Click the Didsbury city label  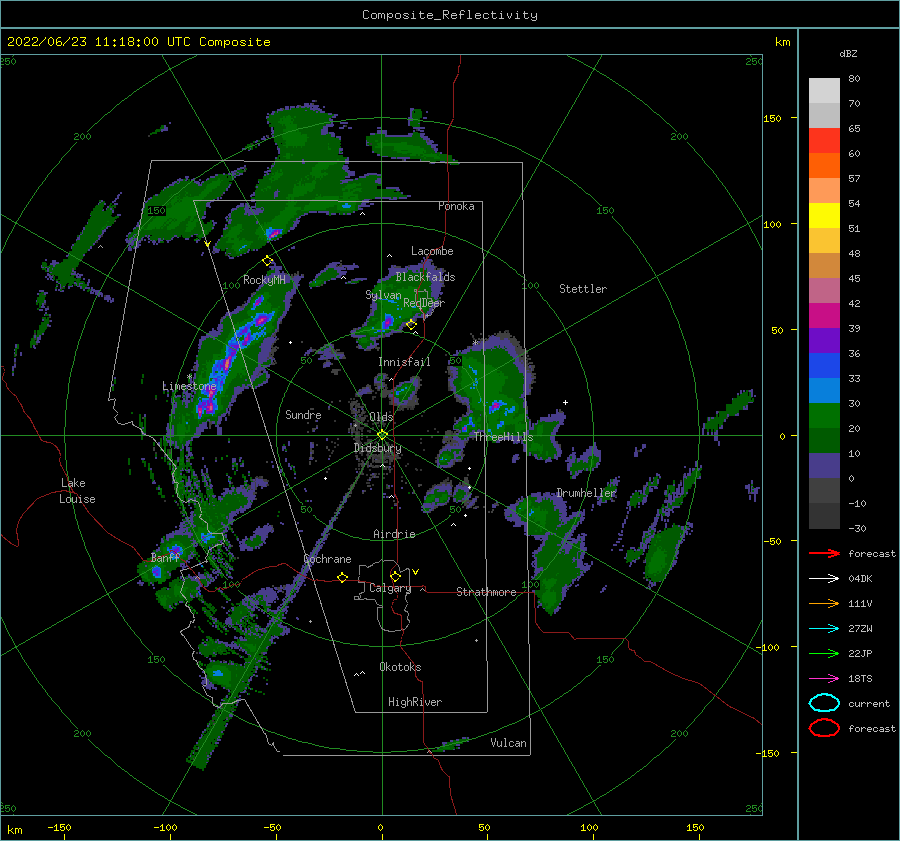tap(378, 448)
